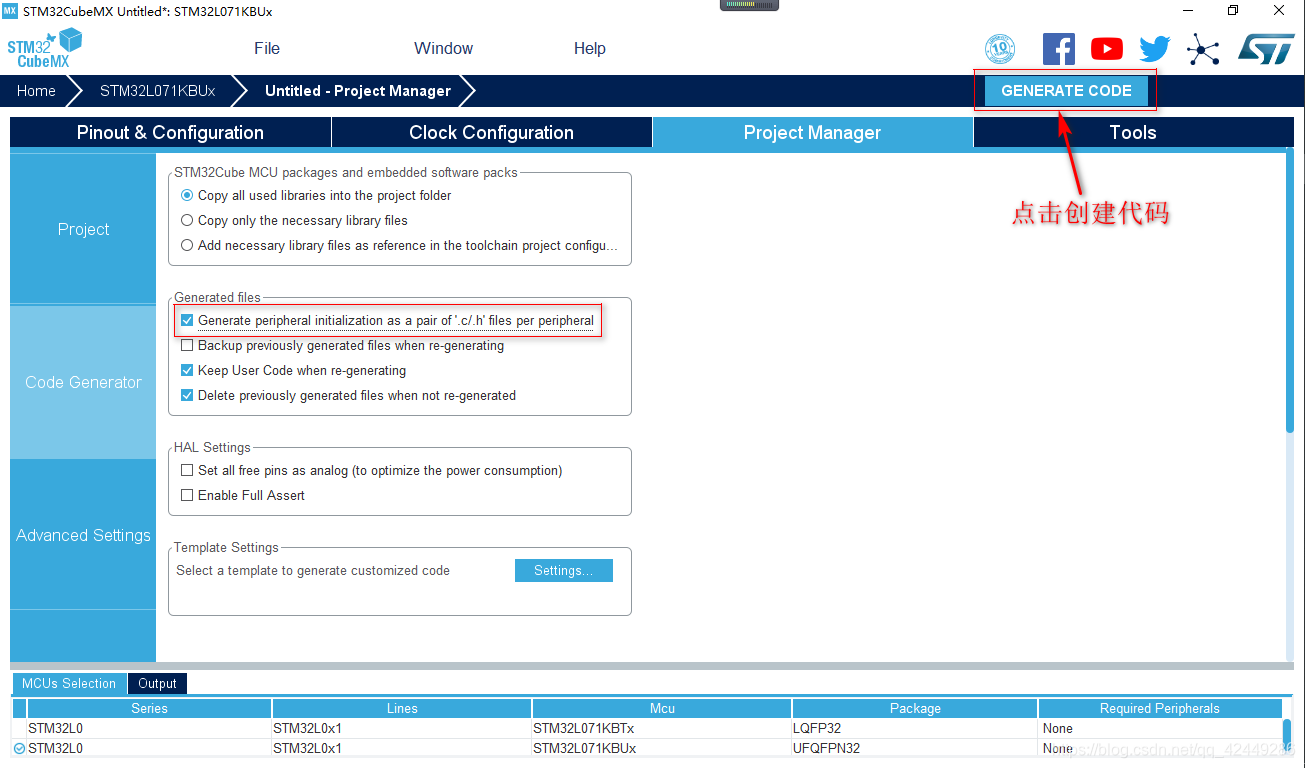This screenshot has height=768, width=1305.
Task: Open the Code Generator side section
Action: pos(83,382)
